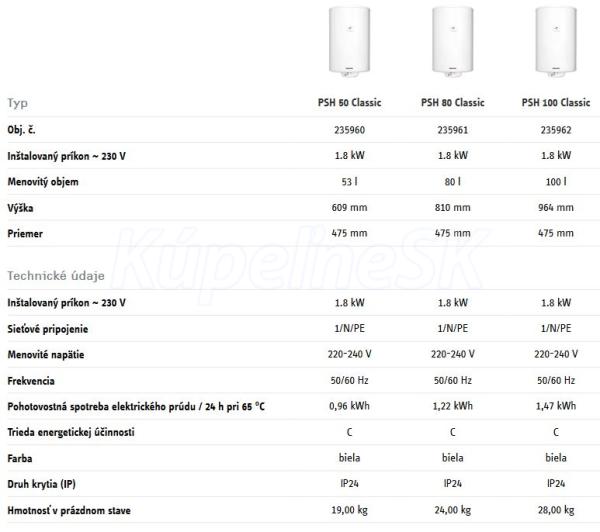Click the PSH 100 Classic water heater image
The height and width of the screenshot is (532, 600).
coord(556,41)
